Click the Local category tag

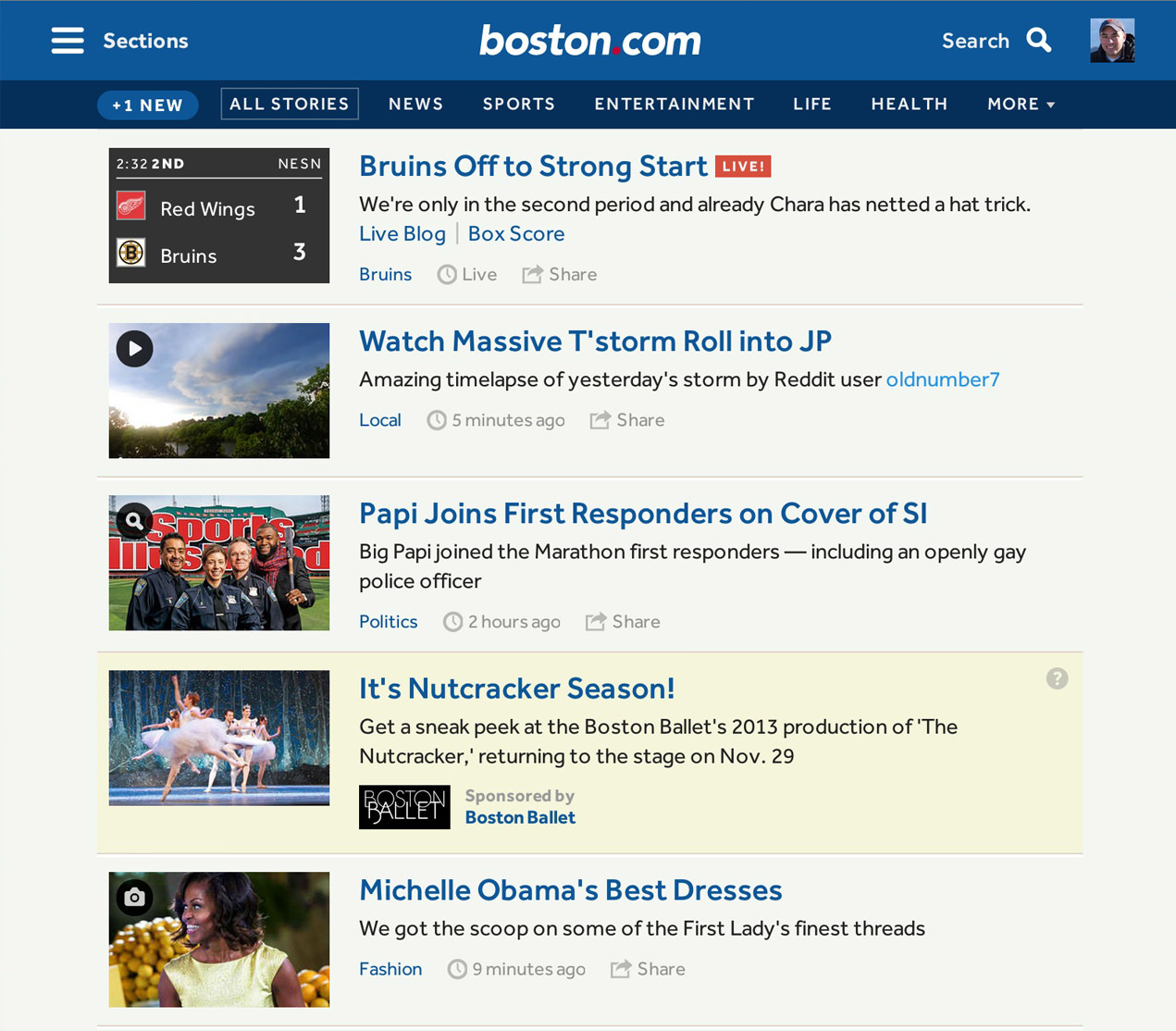coord(380,420)
